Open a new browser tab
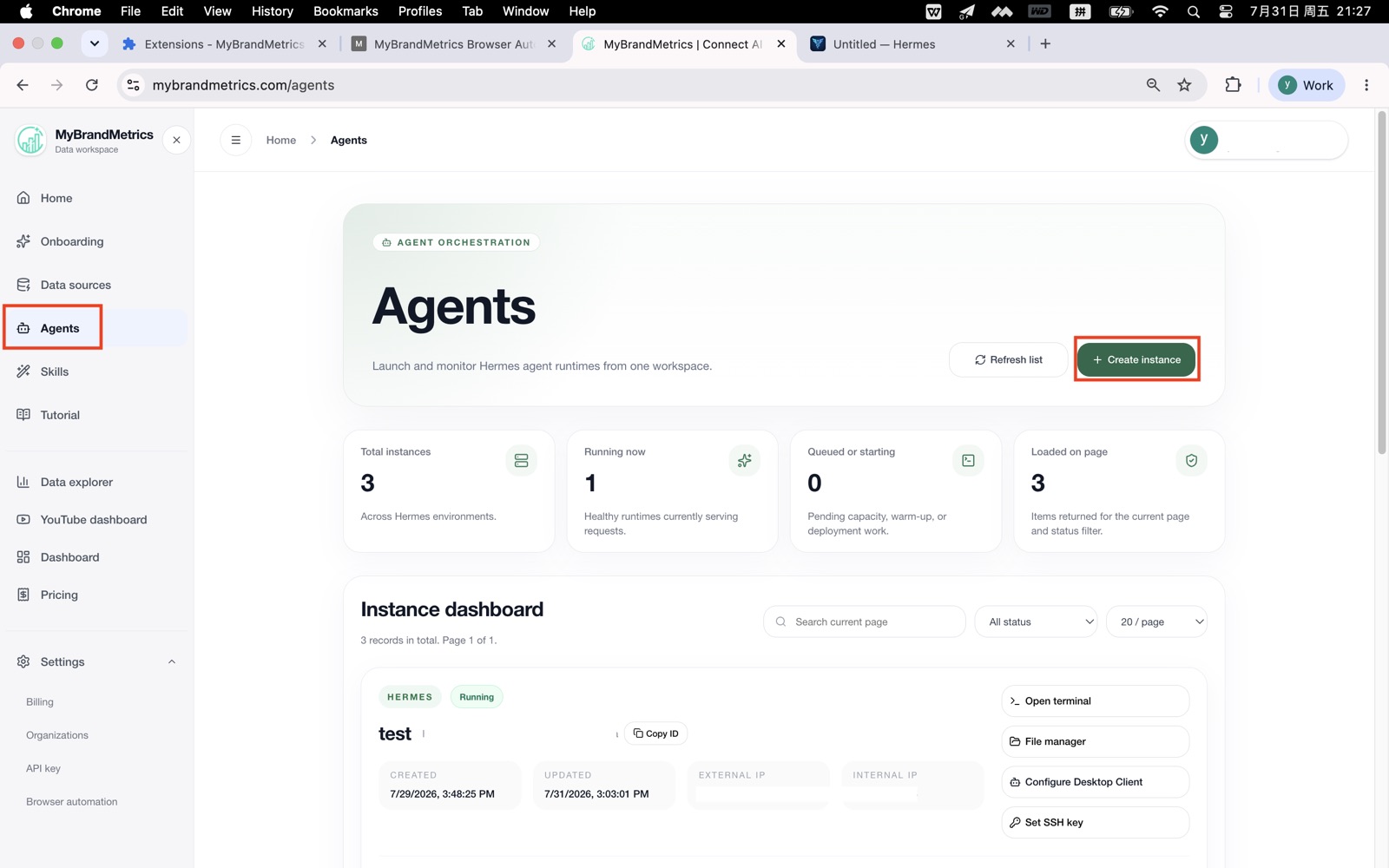 pyautogui.click(x=1045, y=43)
